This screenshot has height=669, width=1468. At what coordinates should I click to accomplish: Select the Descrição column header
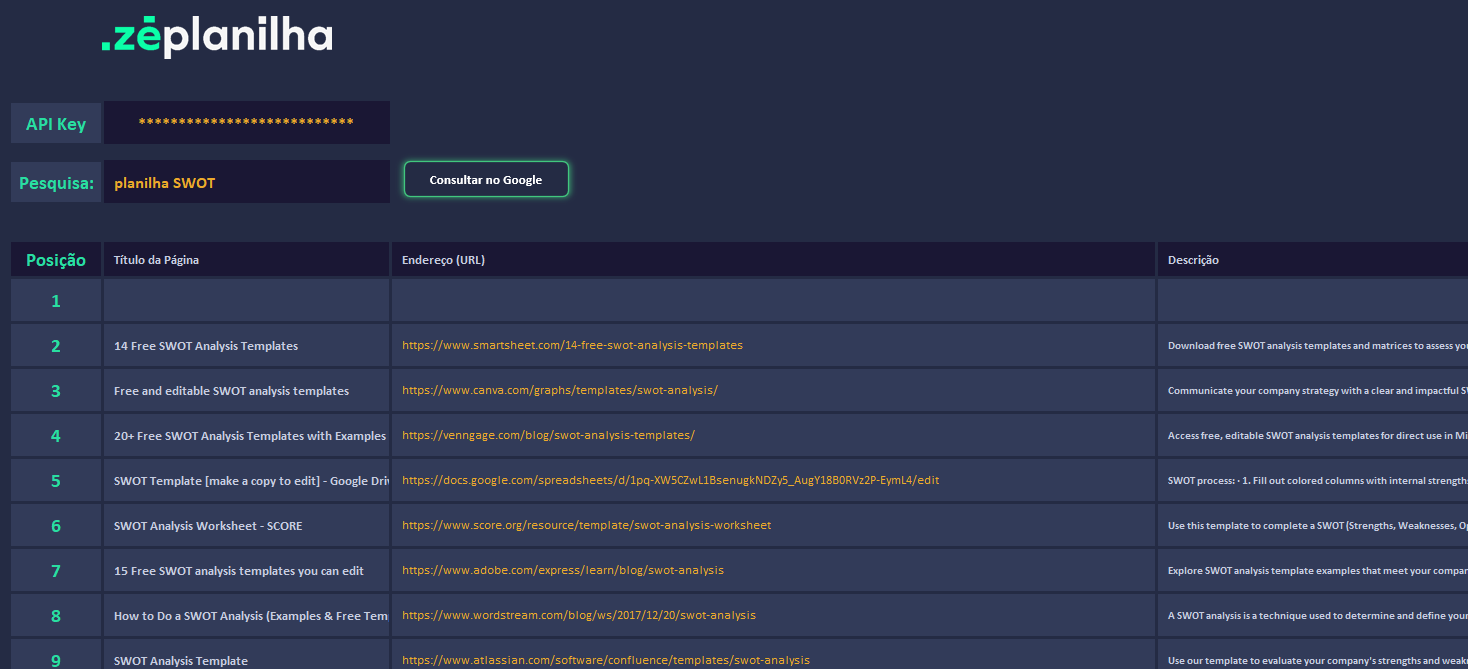pos(1313,260)
